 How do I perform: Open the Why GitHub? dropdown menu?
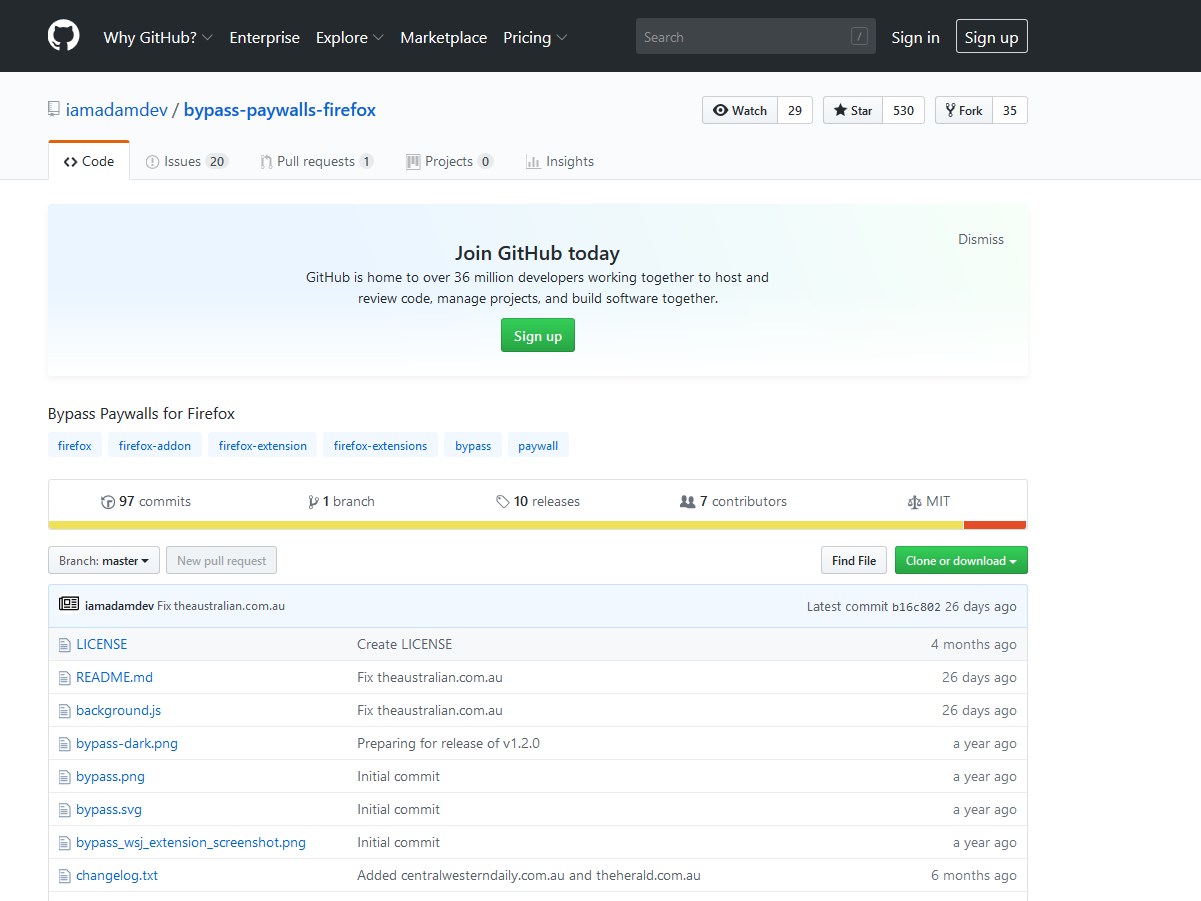coord(158,37)
